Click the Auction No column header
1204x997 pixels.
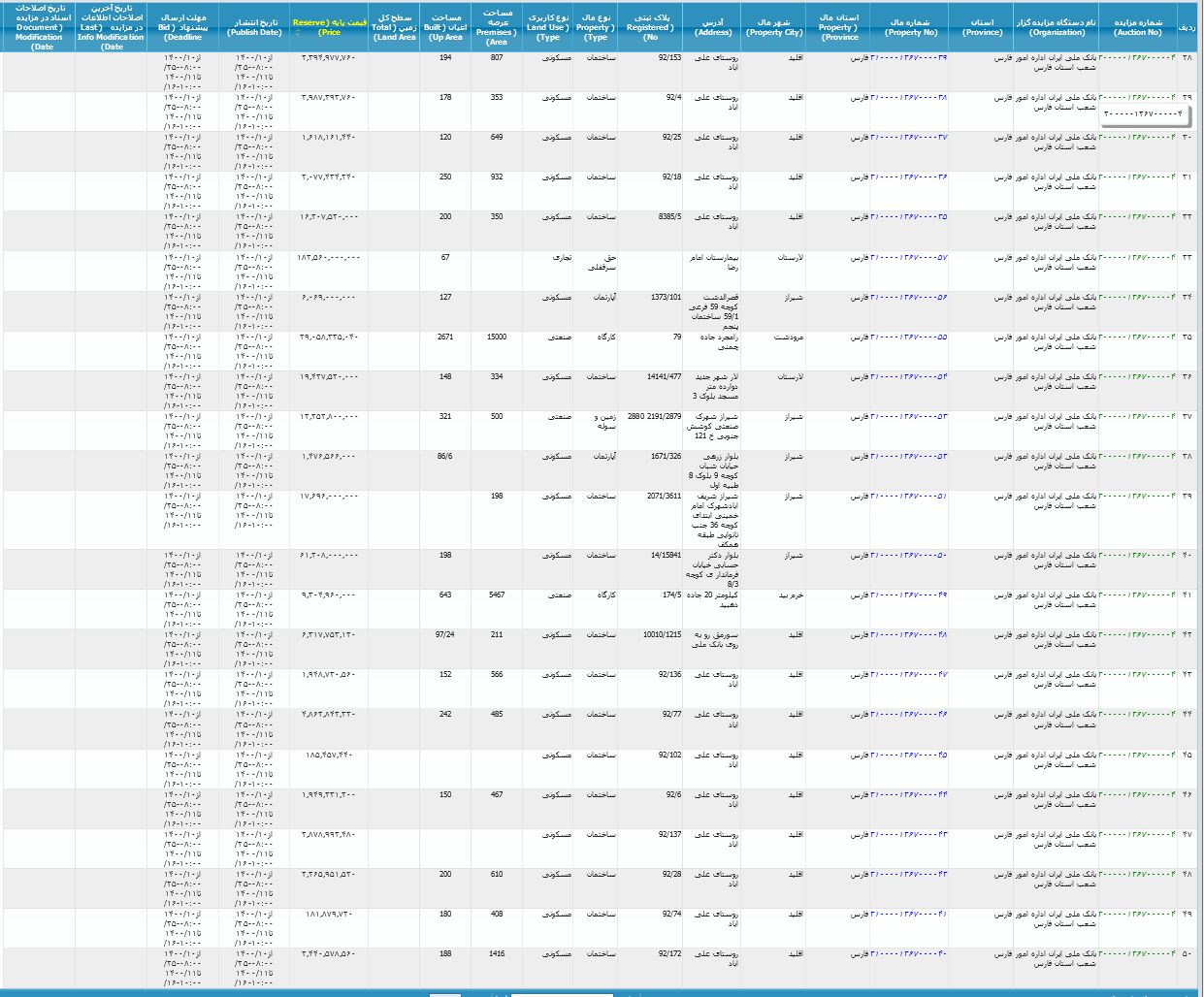point(1137,27)
